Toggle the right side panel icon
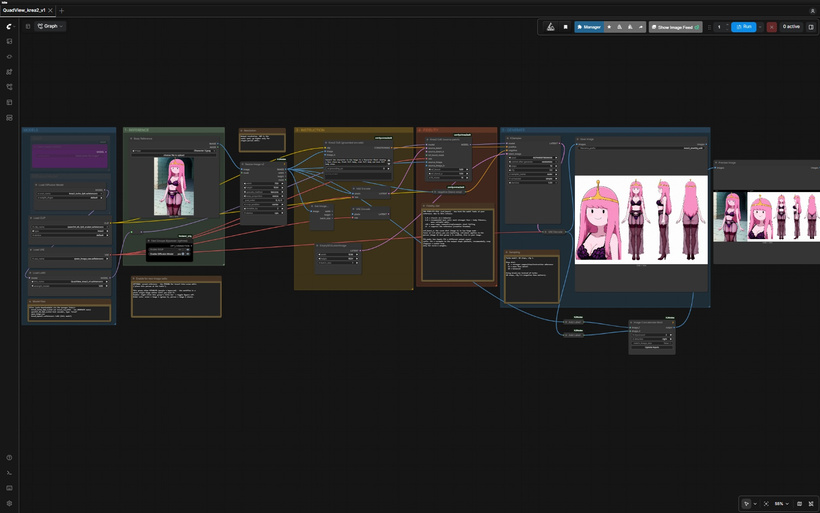Screen dimensions: 820x513 (811, 27)
